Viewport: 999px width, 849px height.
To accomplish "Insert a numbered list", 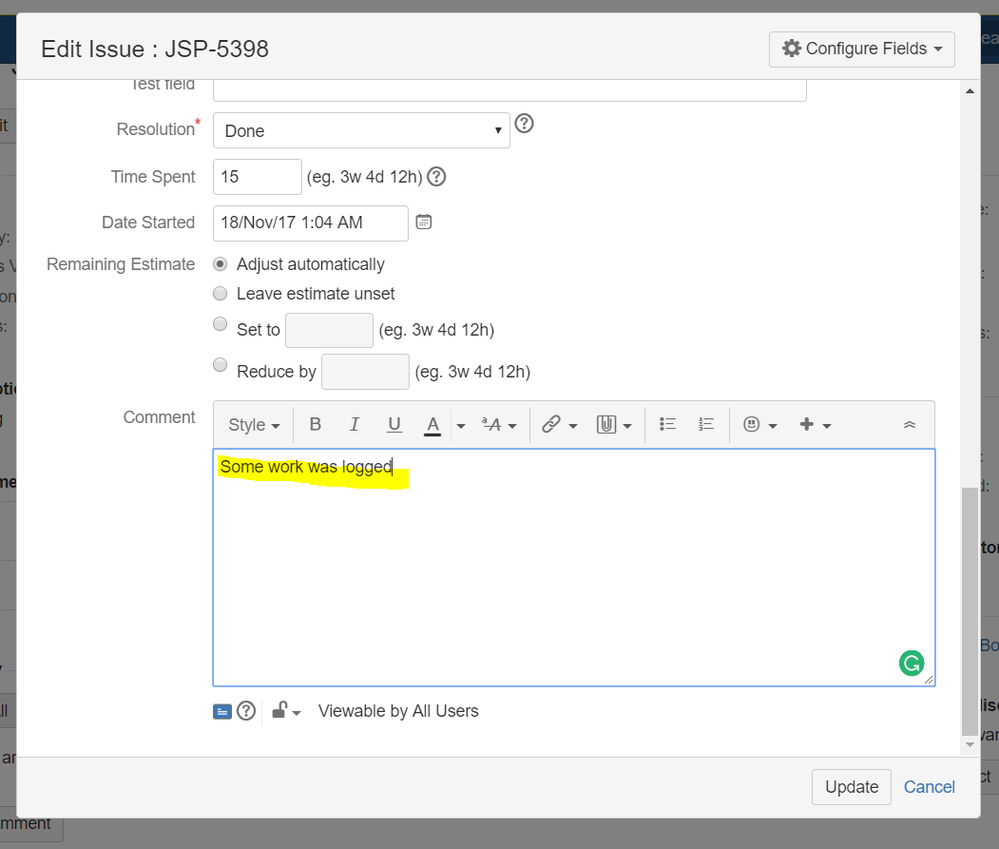I will tap(706, 424).
